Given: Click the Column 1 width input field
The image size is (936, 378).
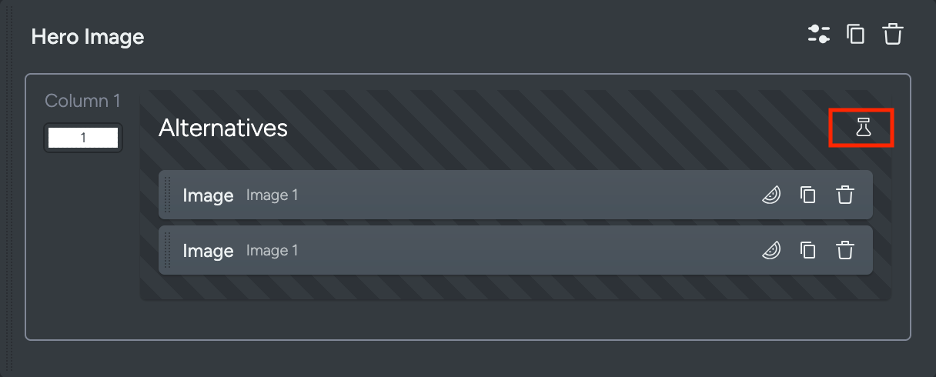Looking at the screenshot, I should [x=83, y=138].
